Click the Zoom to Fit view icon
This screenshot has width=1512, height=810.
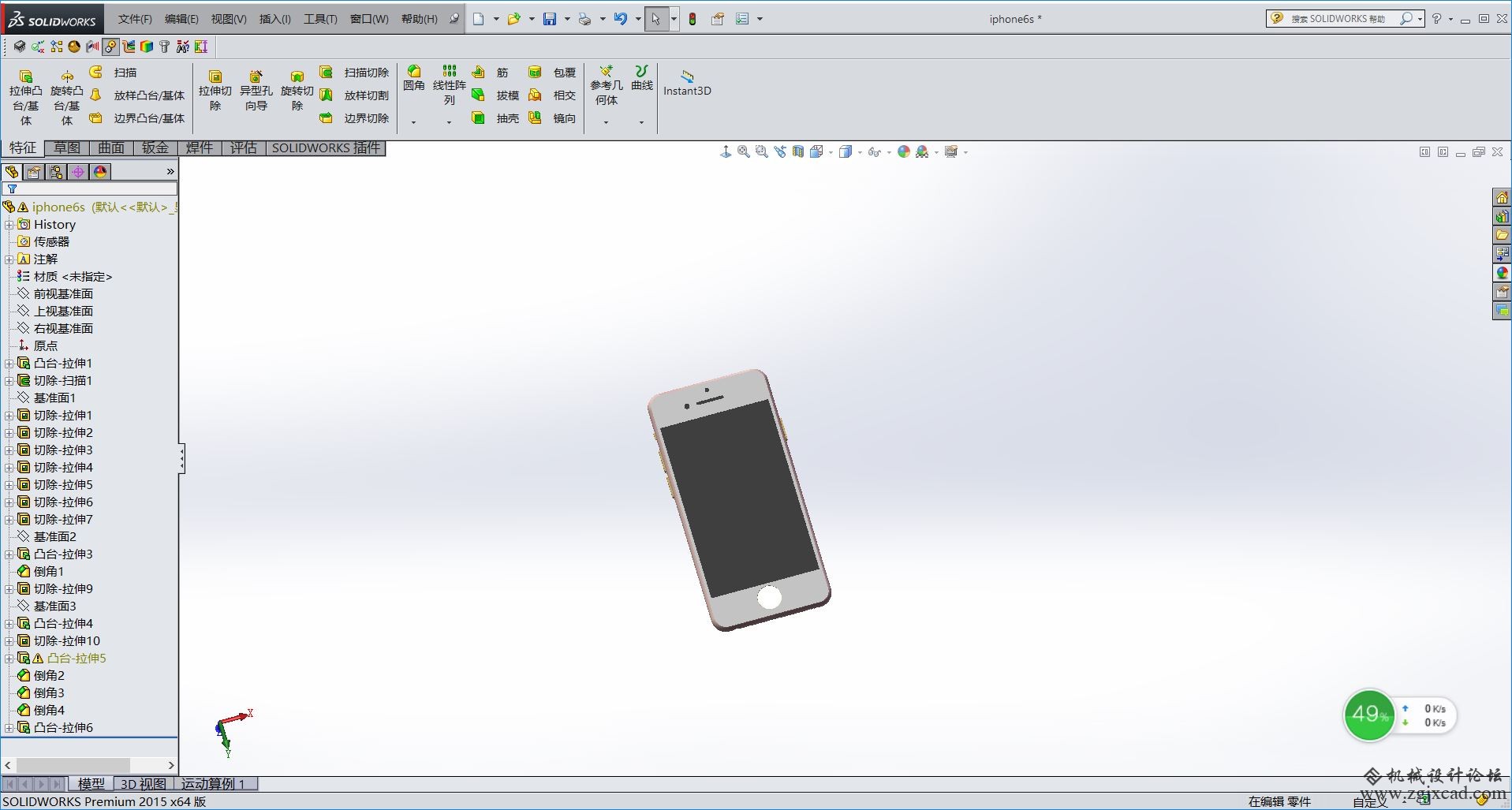(x=744, y=151)
